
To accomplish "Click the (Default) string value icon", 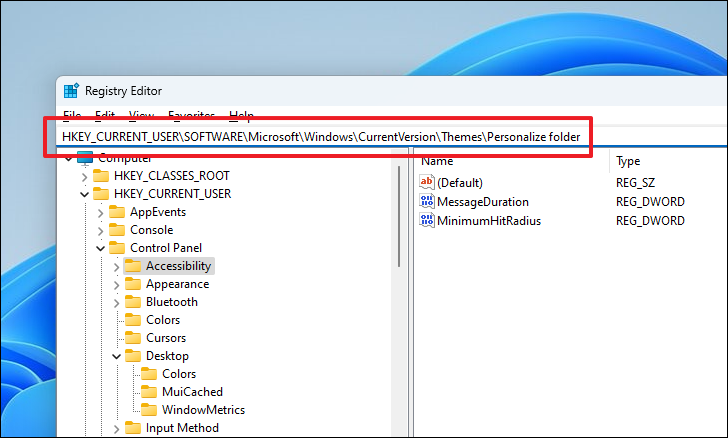I will pyautogui.click(x=427, y=182).
